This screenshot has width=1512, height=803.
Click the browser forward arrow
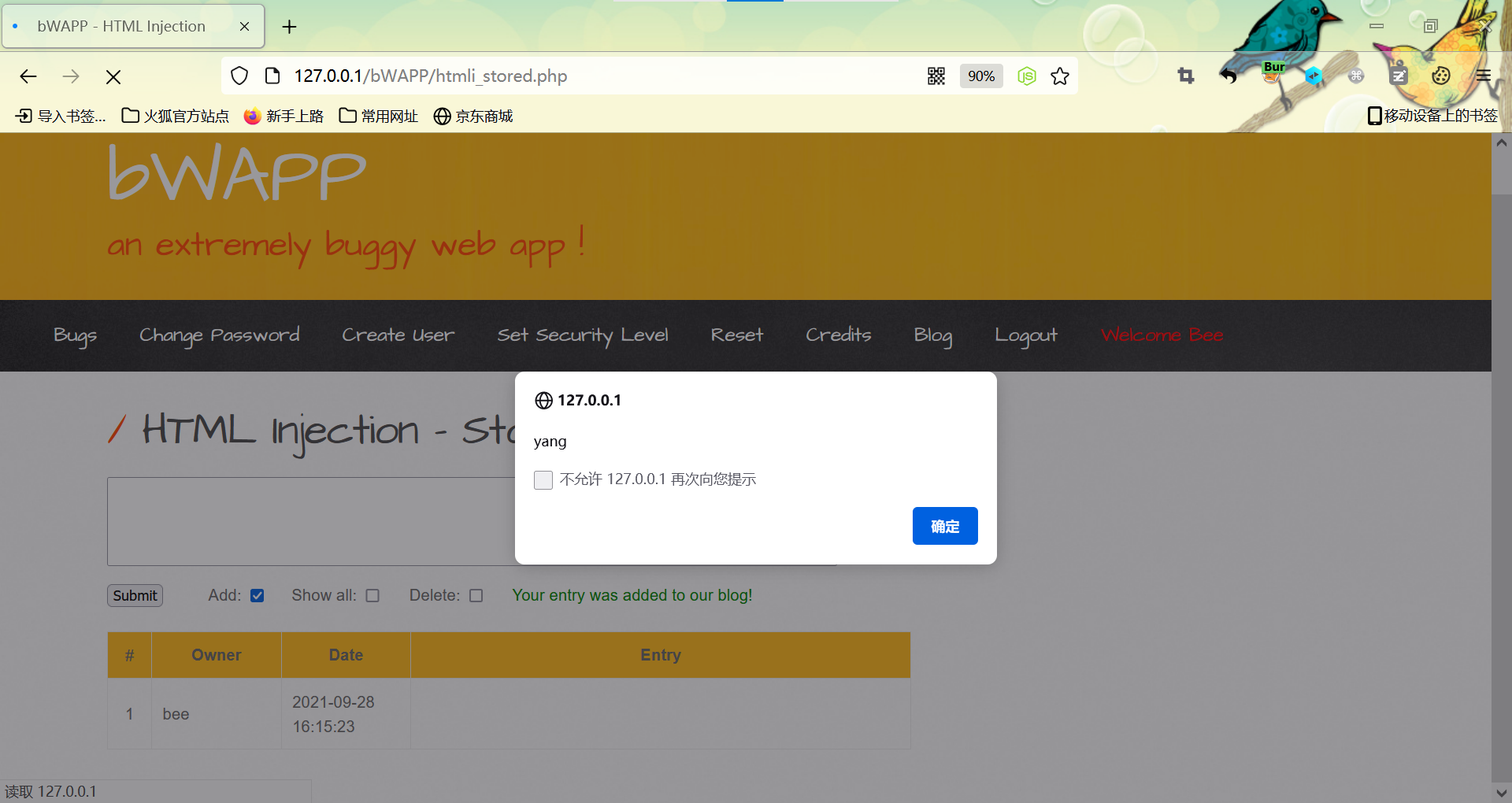tap(71, 76)
